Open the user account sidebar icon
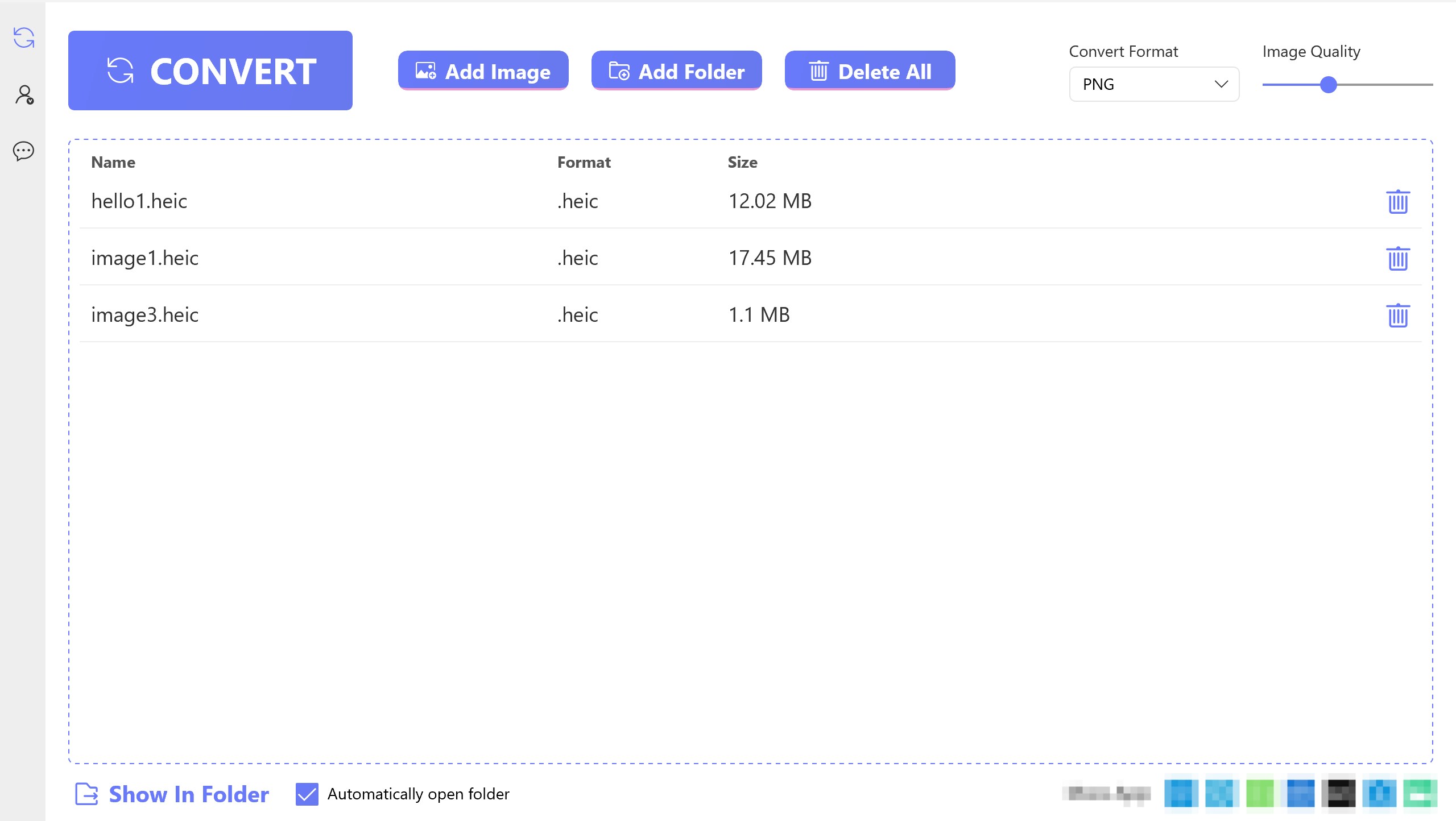The height and width of the screenshot is (821, 1456). [24, 95]
